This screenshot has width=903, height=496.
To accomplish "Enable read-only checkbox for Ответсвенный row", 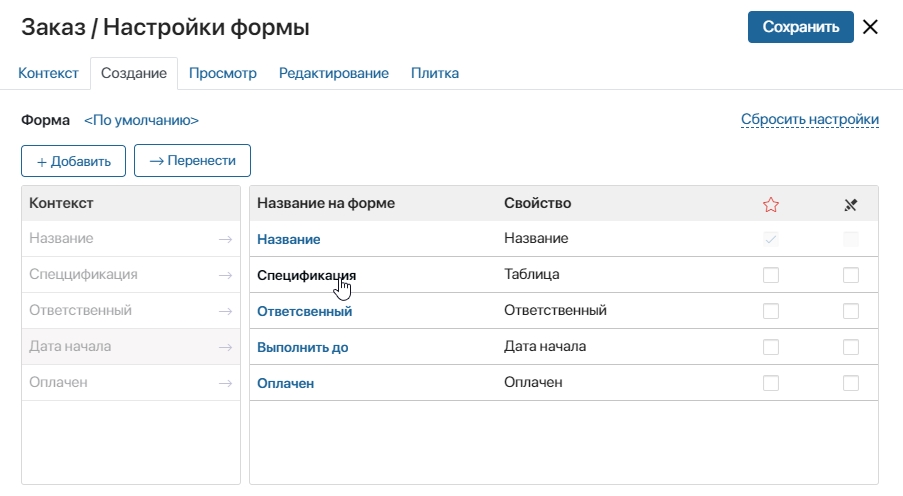I will [851, 311].
